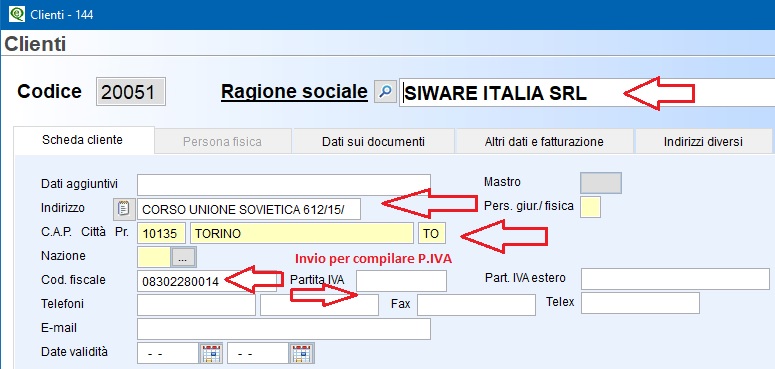Open the Nazione lookup ellipsis button
Image resolution: width=775 pixels, height=369 pixels.
click(x=183, y=257)
